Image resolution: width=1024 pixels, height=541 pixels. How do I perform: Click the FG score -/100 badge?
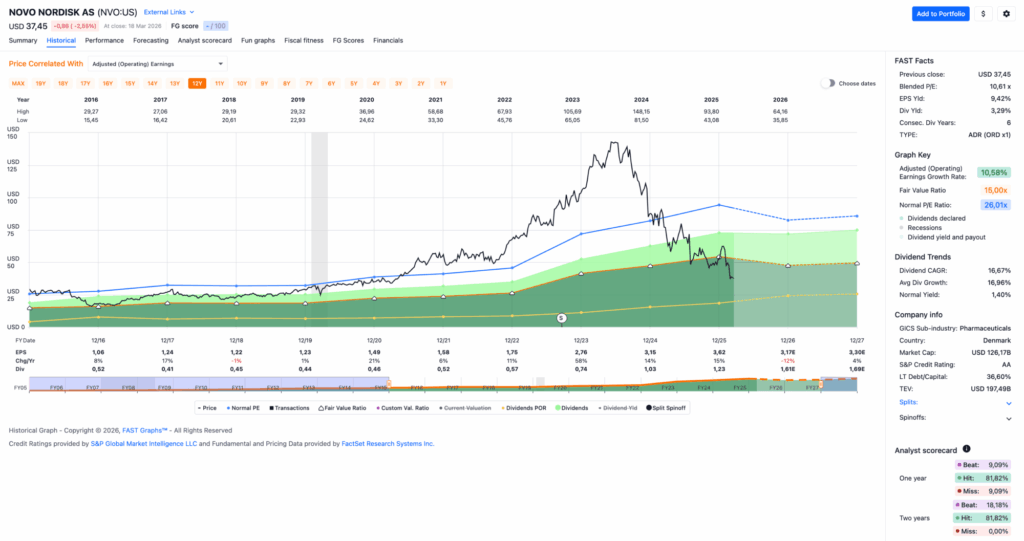(216, 26)
